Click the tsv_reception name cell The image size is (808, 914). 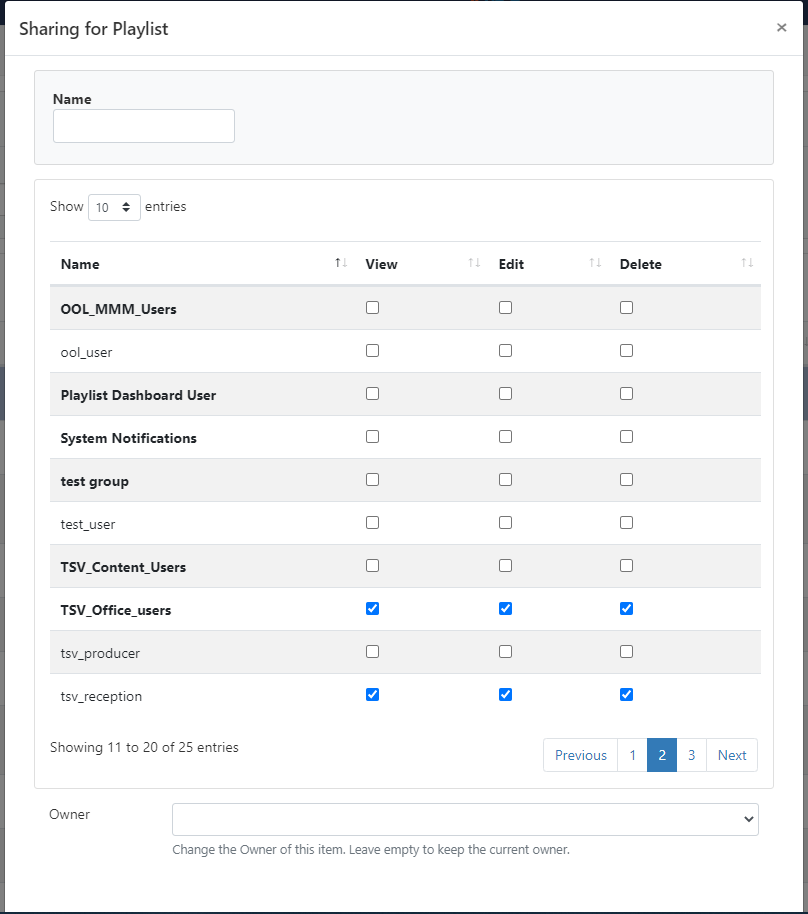101,697
